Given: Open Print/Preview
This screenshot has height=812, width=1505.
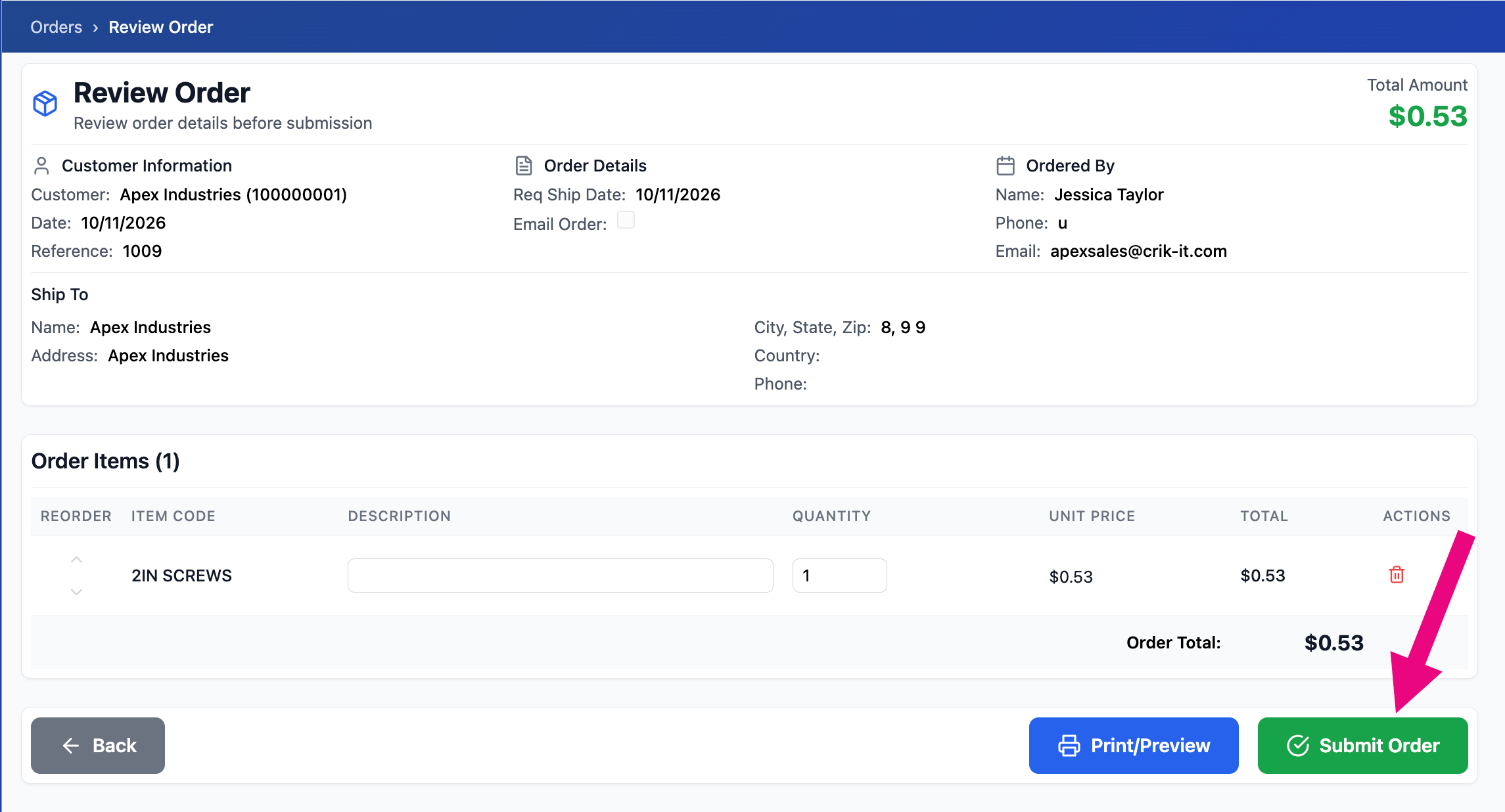Looking at the screenshot, I should [x=1134, y=746].
